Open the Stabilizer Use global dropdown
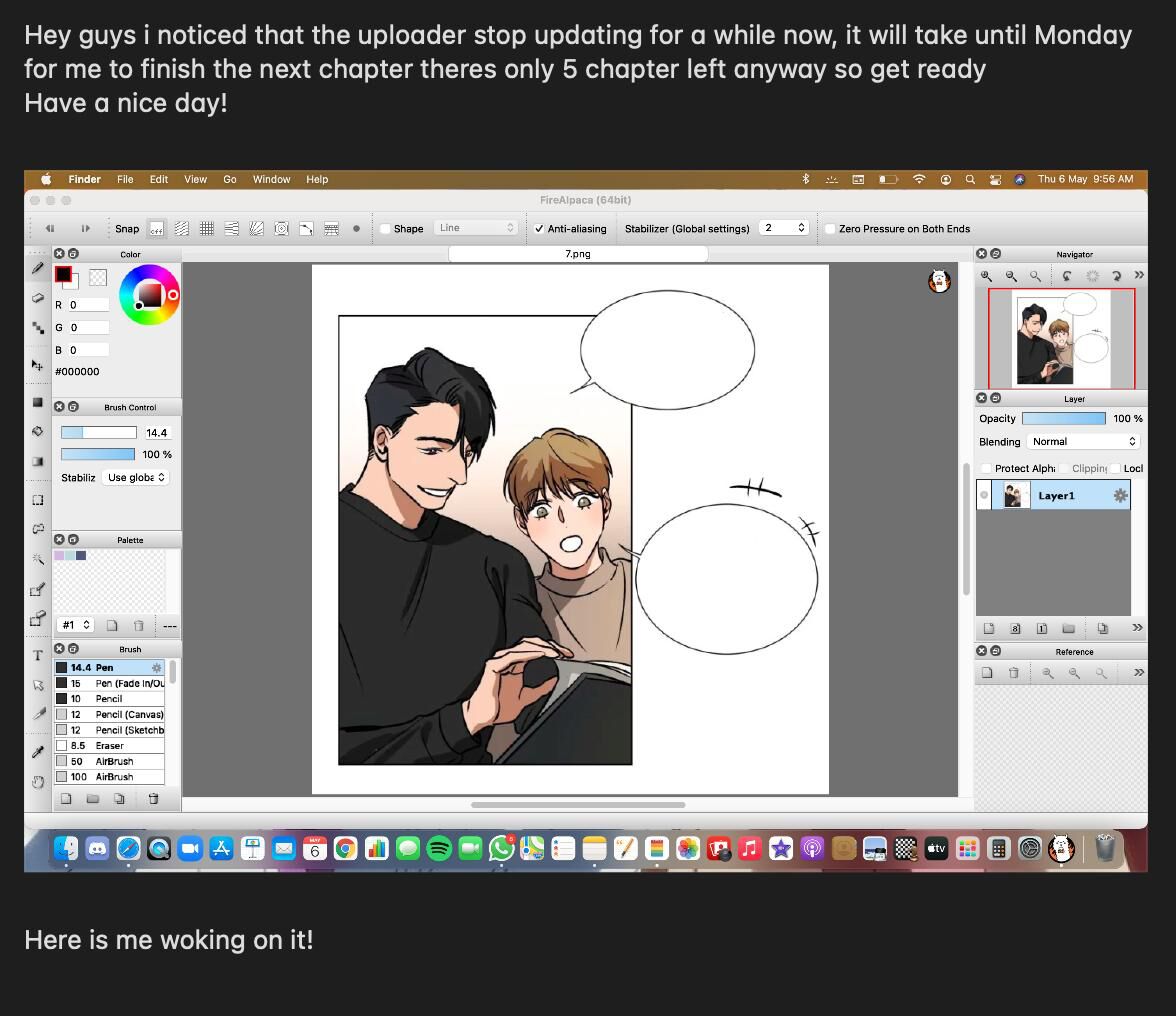 click(136, 478)
